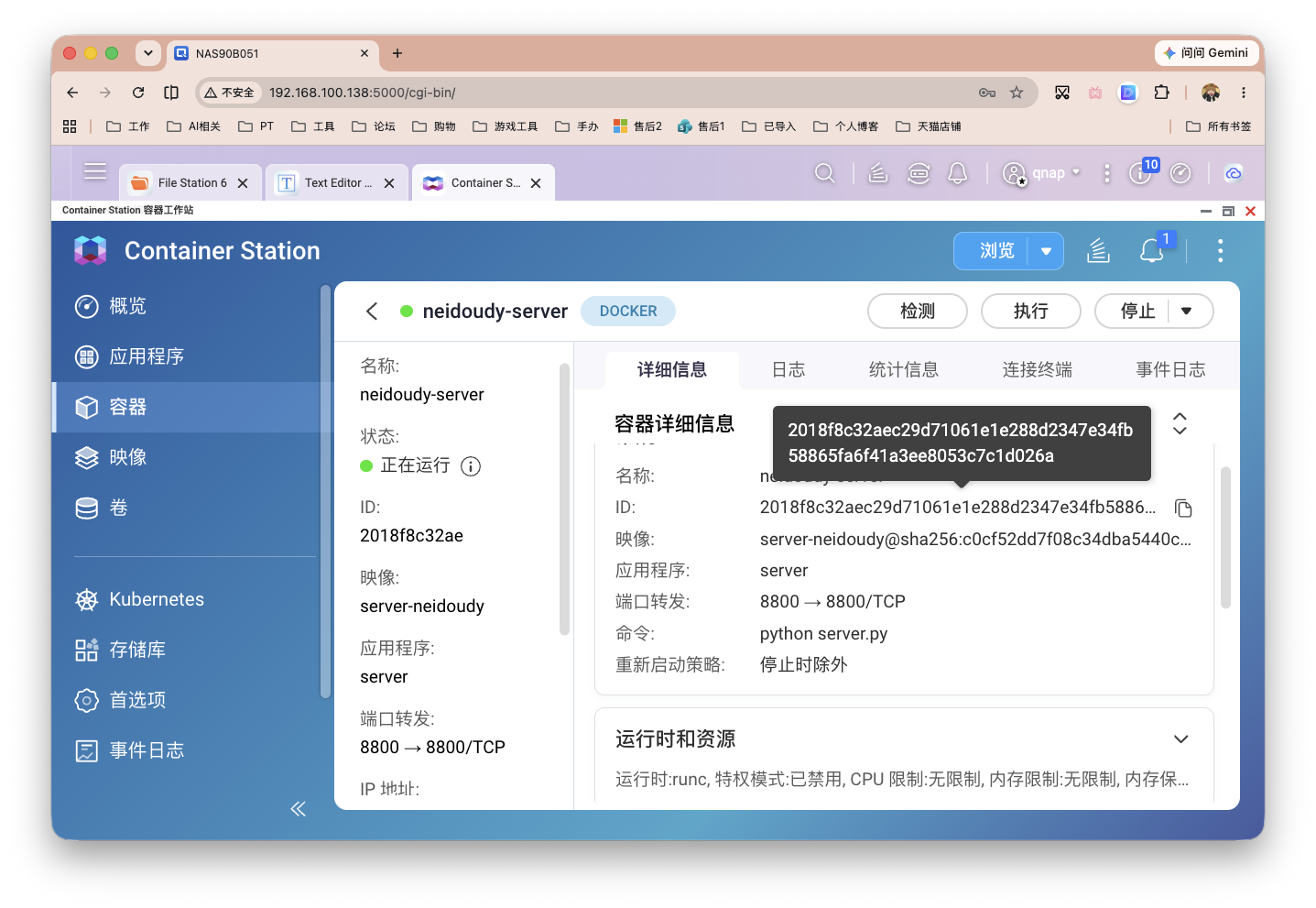Viewport: 1316px width, 908px height.
Task: Open Chrome menu three dots
Action: tap(1244, 93)
